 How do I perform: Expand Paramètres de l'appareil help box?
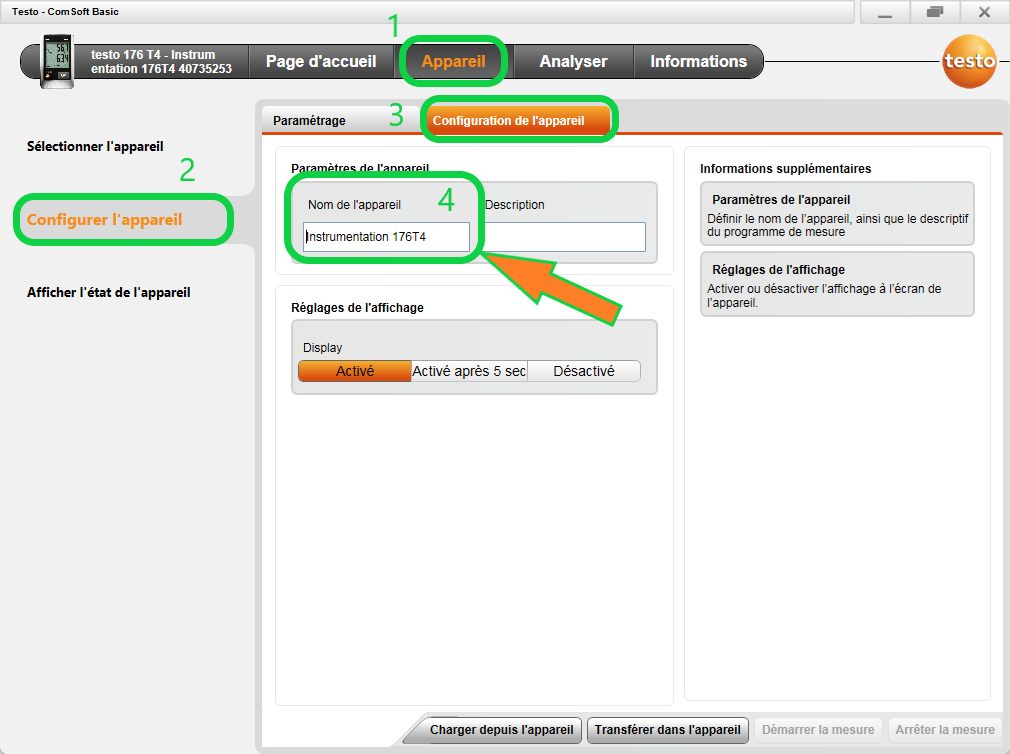coord(837,214)
